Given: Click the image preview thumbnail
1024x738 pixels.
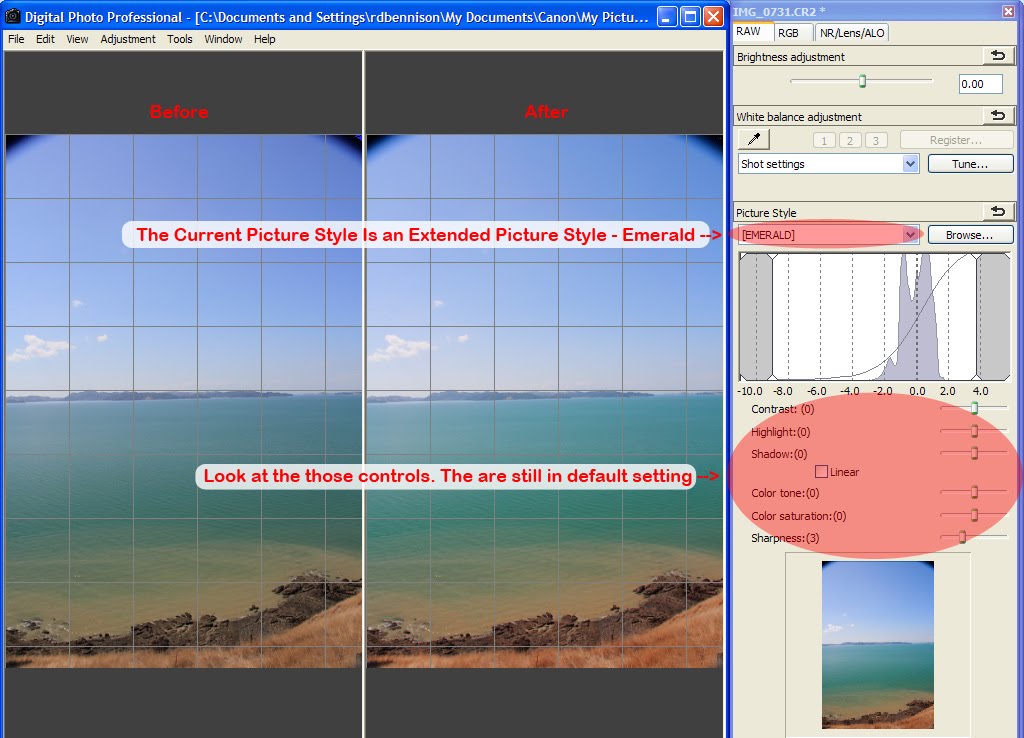Looking at the screenshot, I should 877,645.
